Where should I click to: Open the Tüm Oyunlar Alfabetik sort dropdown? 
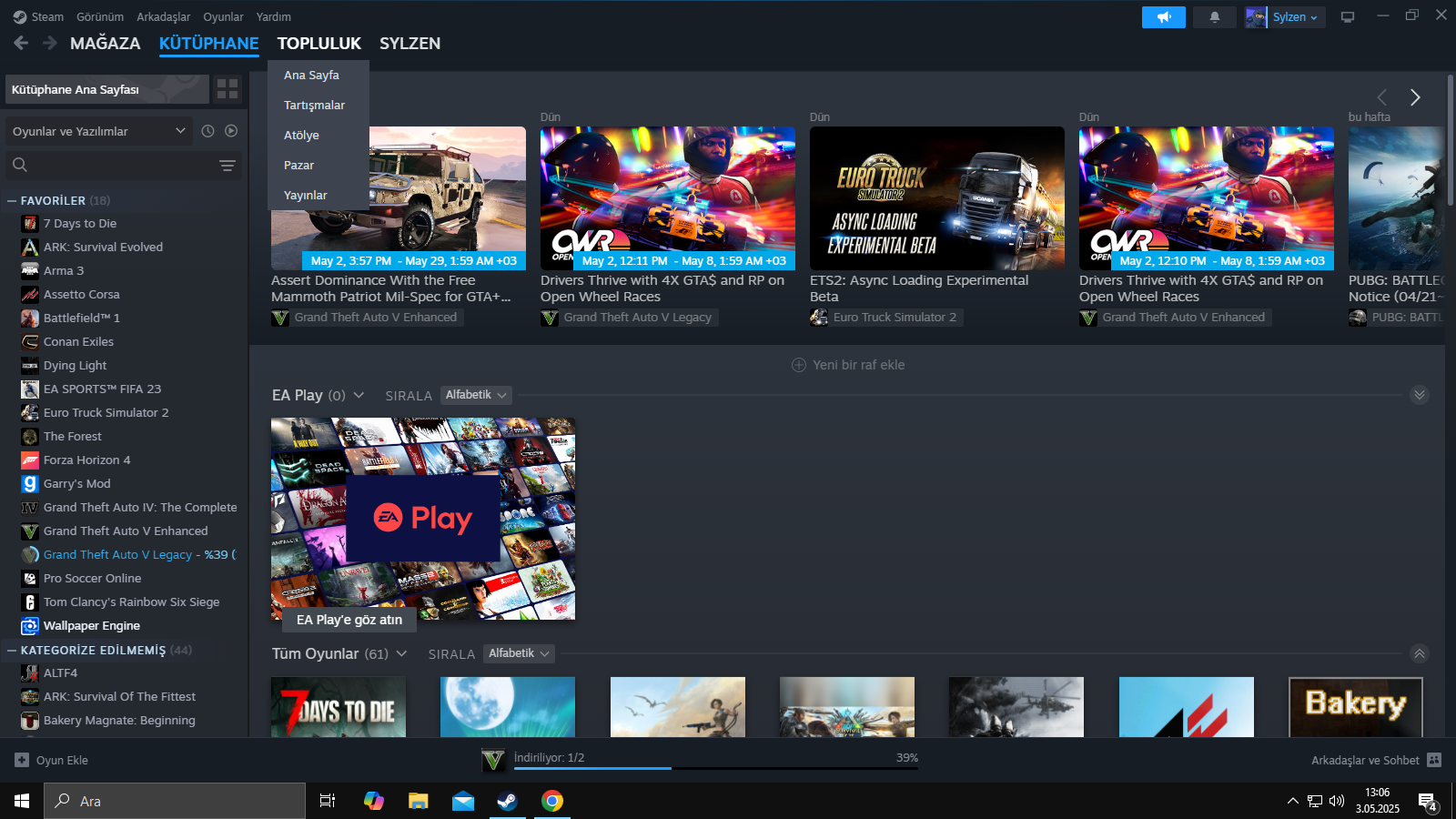519,653
